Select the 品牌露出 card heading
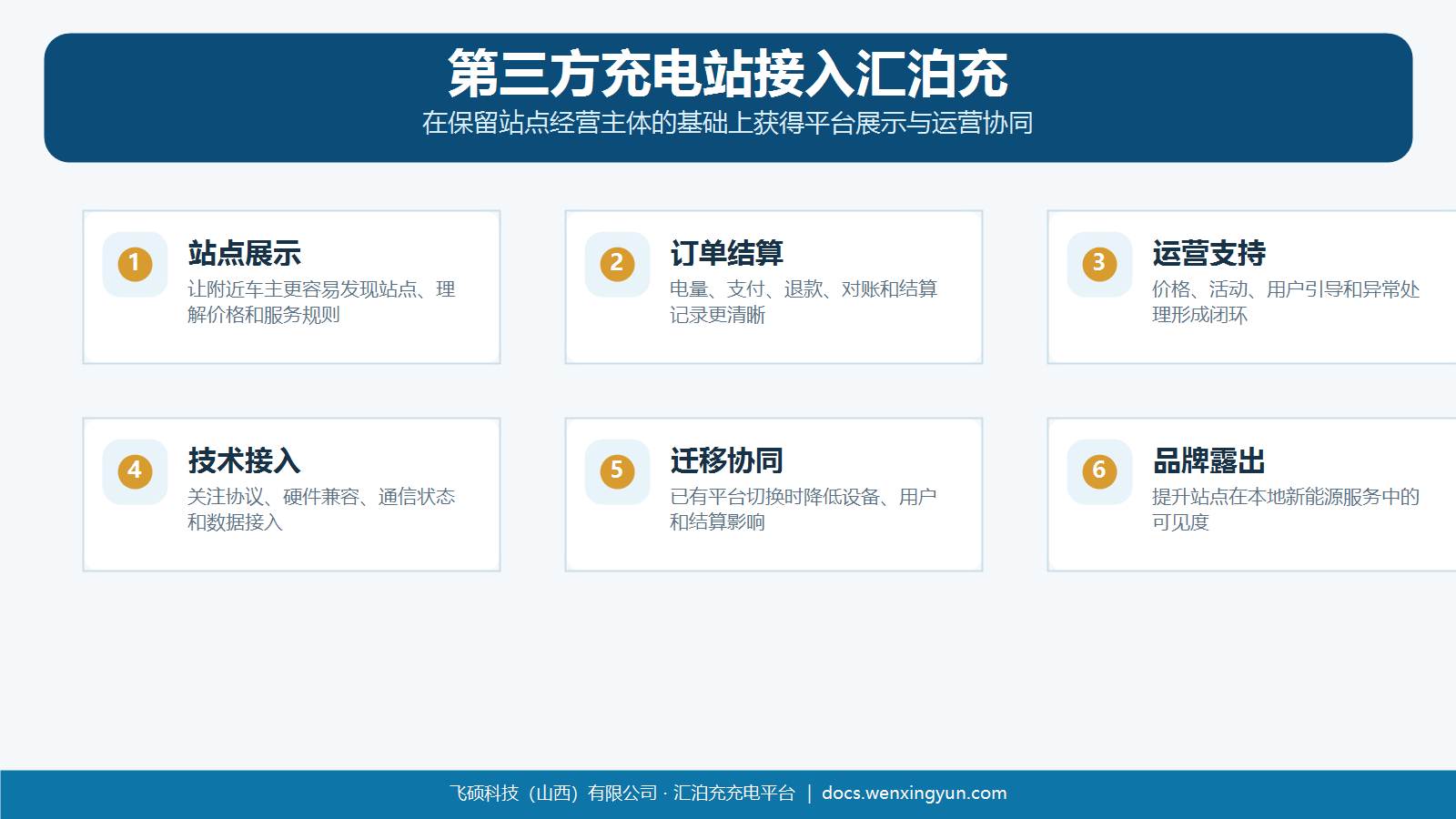 (x=1208, y=460)
